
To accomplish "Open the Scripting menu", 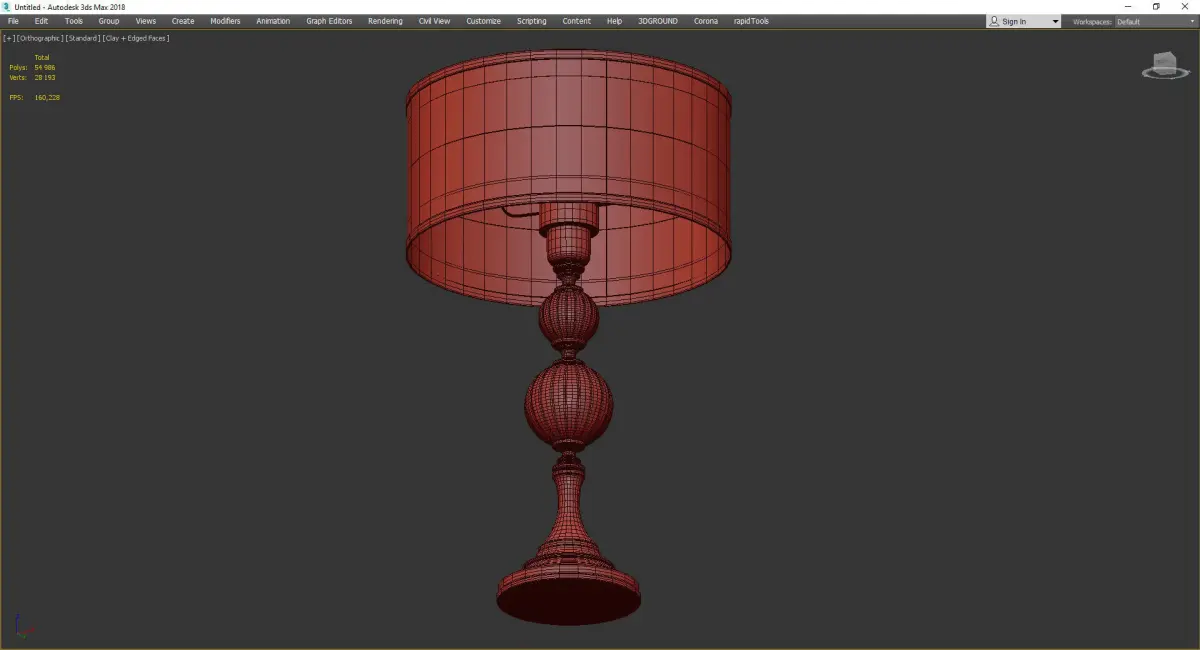I will click(x=531, y=21).
